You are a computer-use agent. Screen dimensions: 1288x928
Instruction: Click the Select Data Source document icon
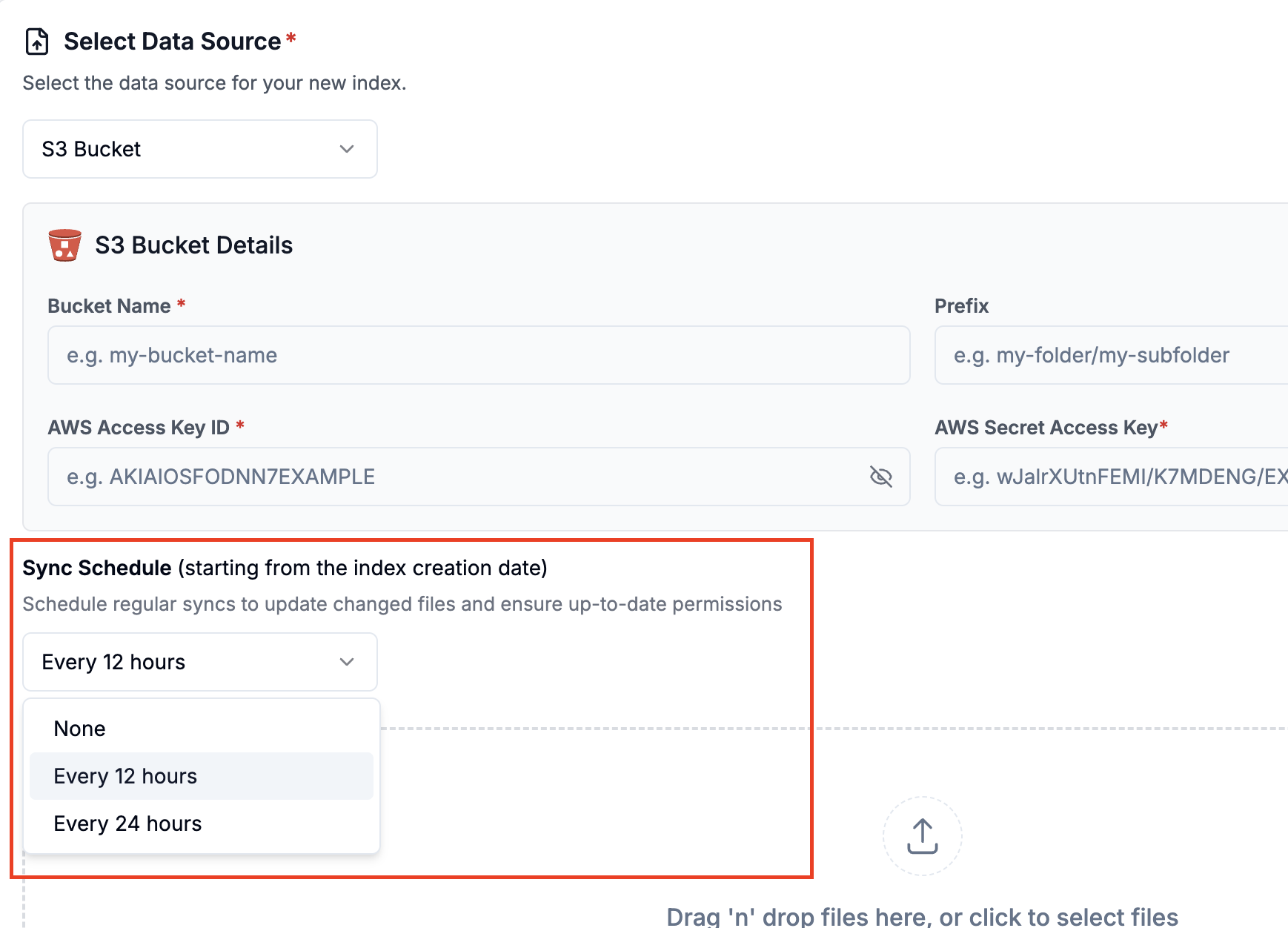pos(36,41)
